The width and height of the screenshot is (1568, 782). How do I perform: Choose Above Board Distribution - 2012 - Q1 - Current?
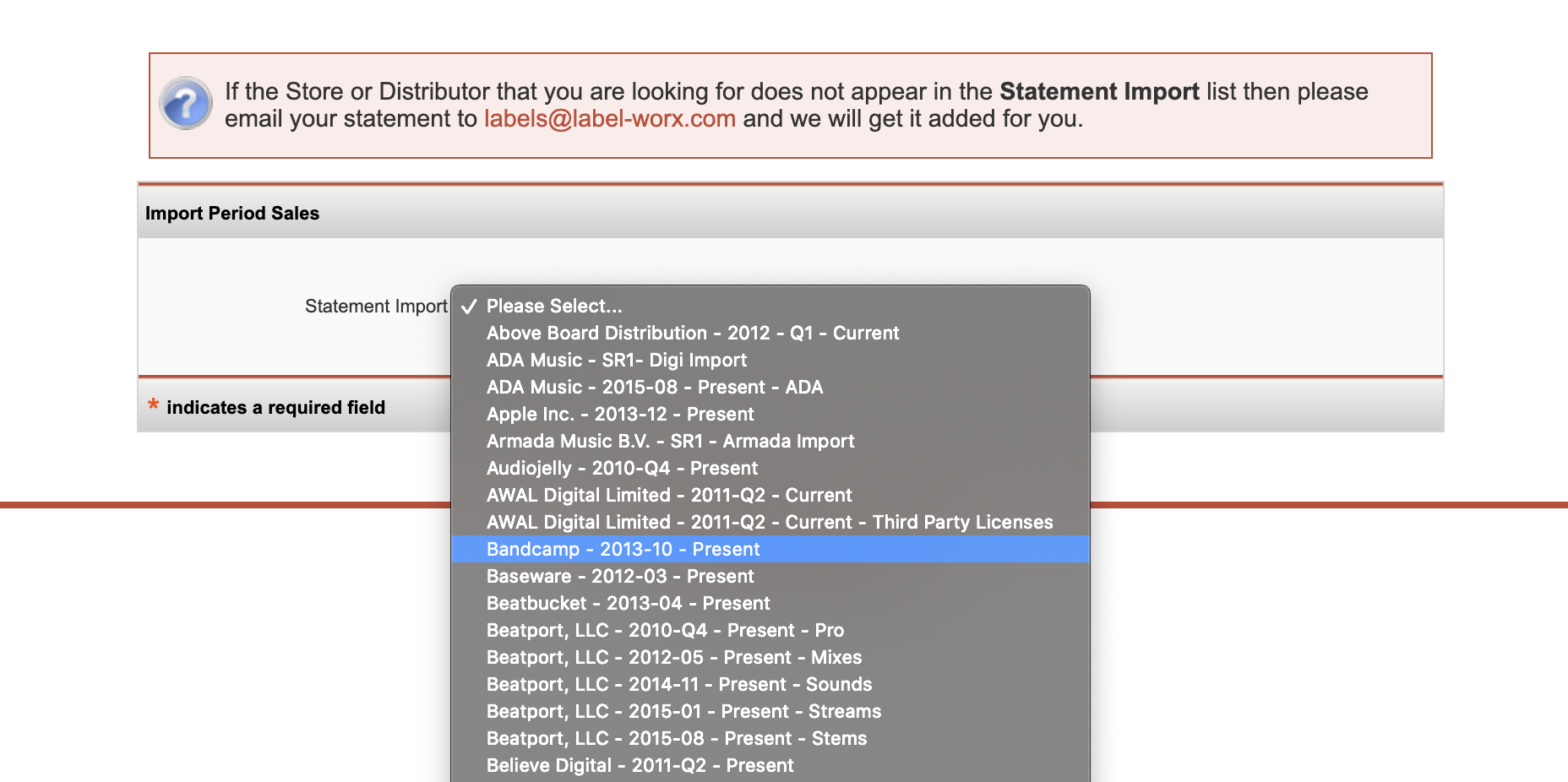click(x=770, y=333)
